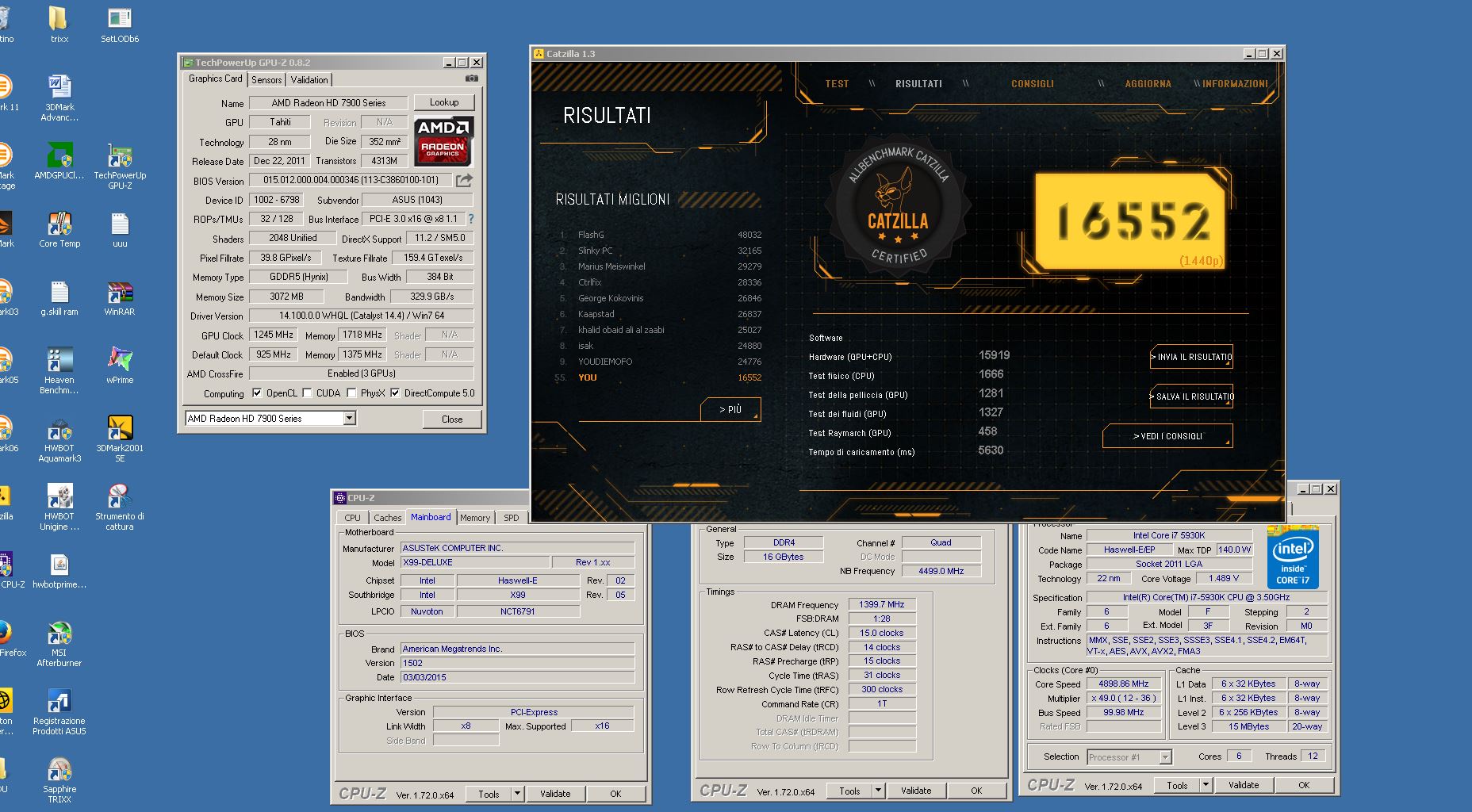Click BIOS version share icon in GPU-Z
This screenshot has height=812, width=1472.
coord(464,180)
